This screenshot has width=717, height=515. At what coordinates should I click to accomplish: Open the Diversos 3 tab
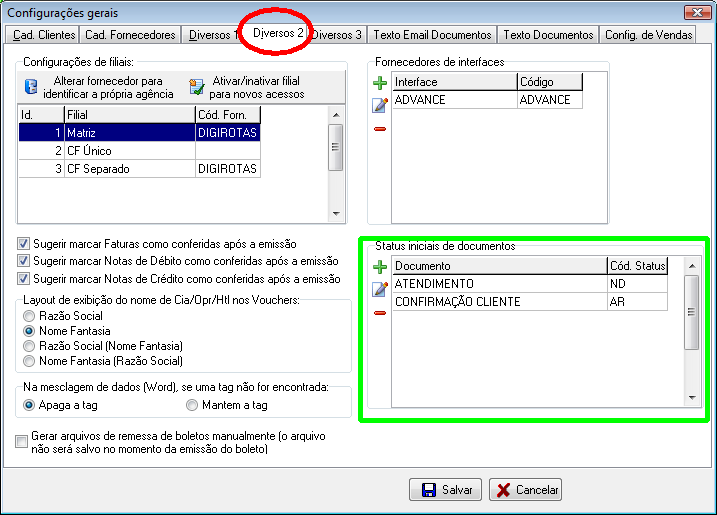[x=338, y=35]
